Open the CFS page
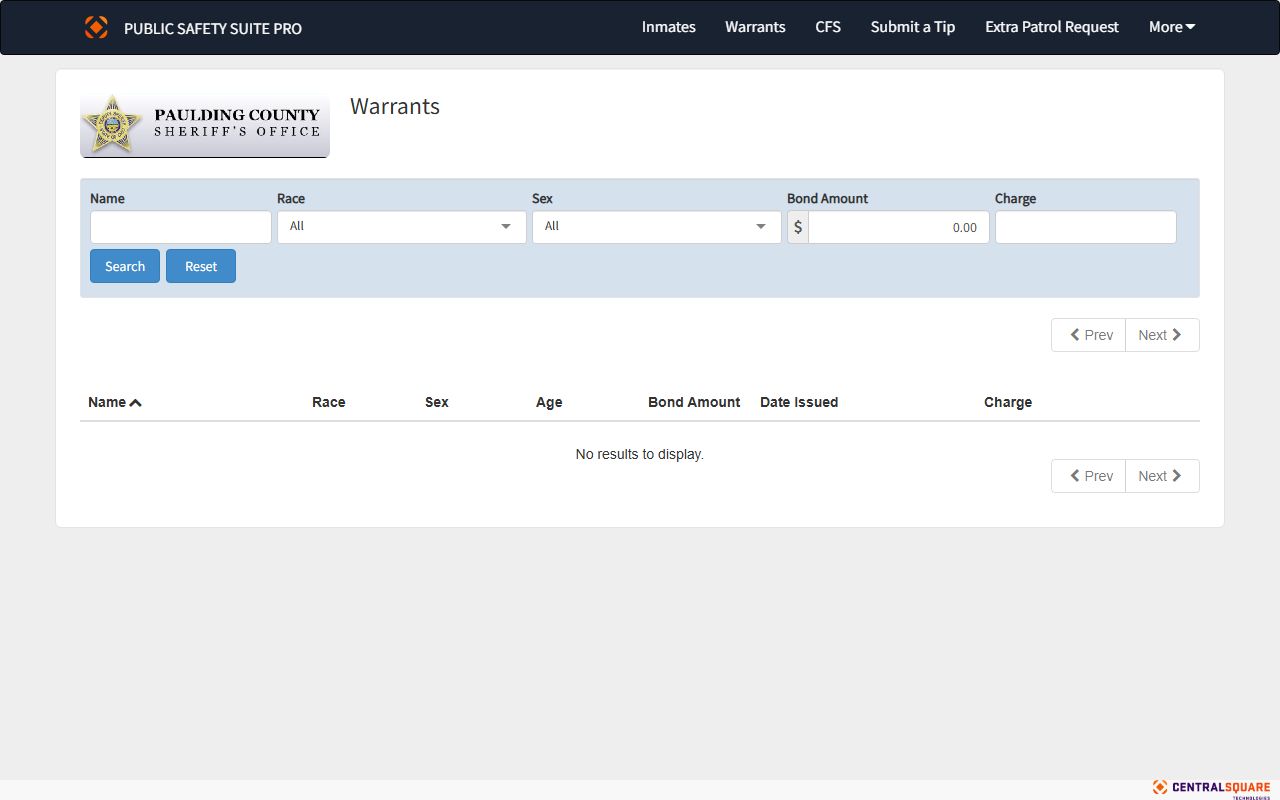The width and height of the screenshot is (1280, 800). click(x=828, y=27)
